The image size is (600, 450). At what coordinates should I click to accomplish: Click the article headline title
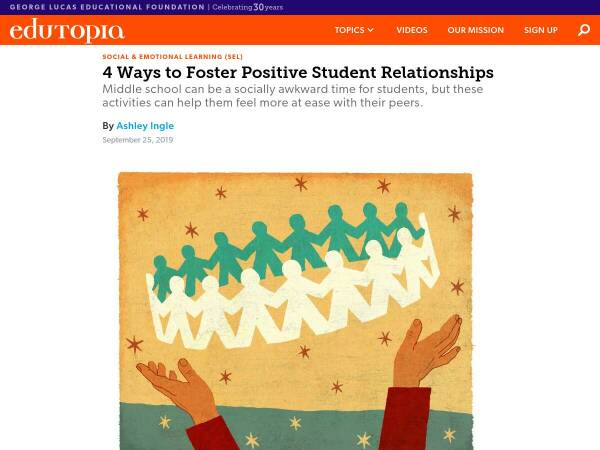[x=298, y=72]
